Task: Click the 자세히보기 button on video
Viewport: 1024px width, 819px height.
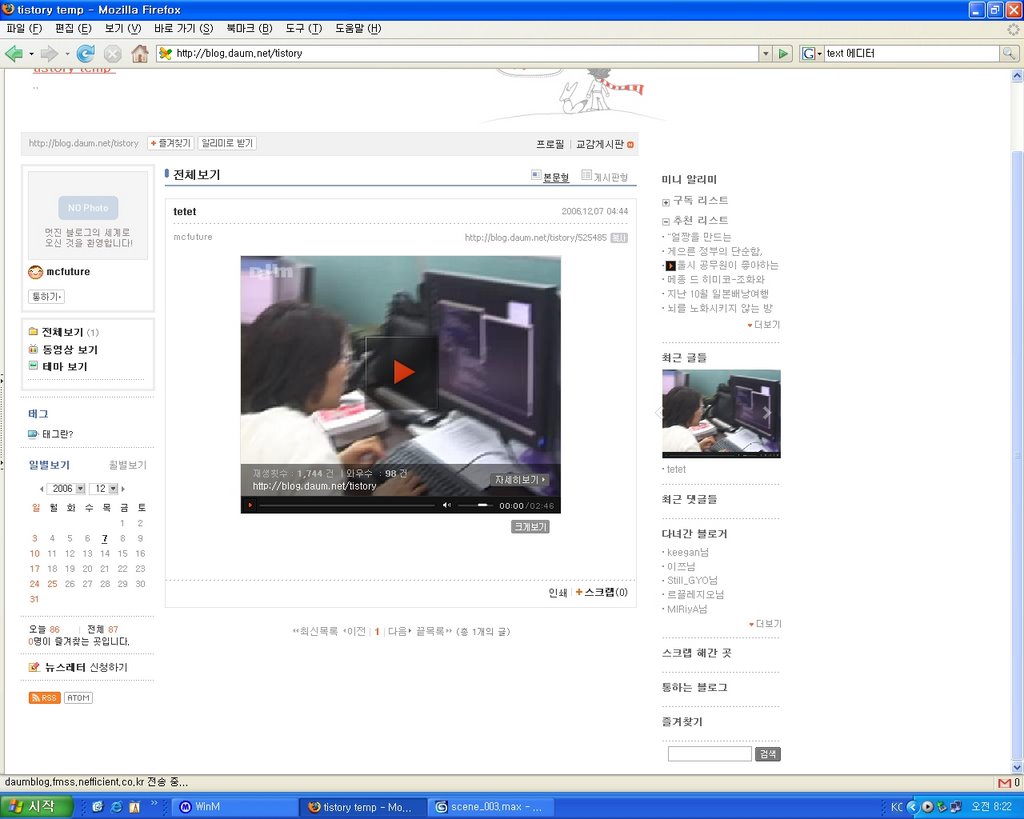Action: coord(520,480)
